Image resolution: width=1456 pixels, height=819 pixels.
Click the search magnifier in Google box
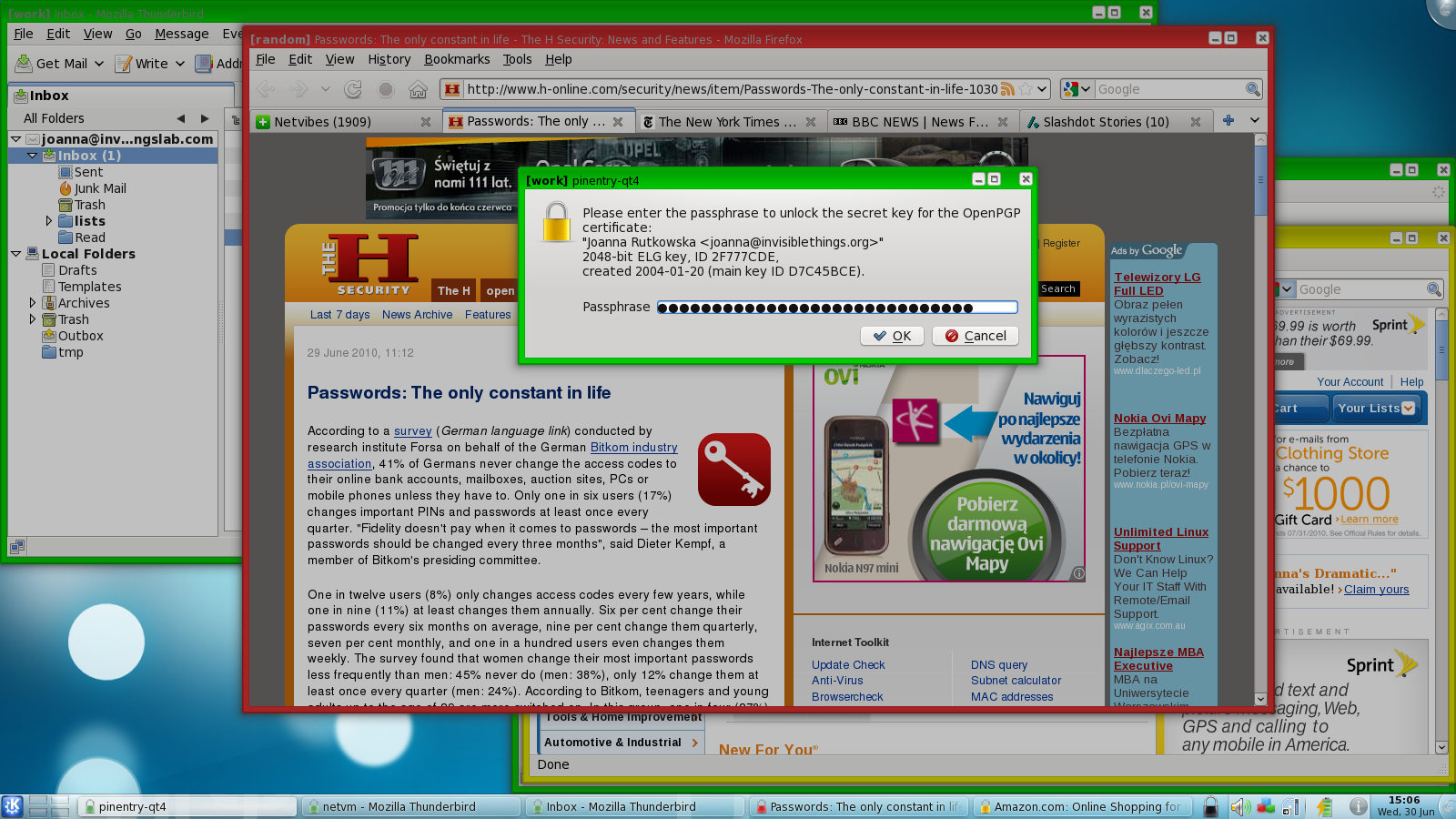(1253, 89)
